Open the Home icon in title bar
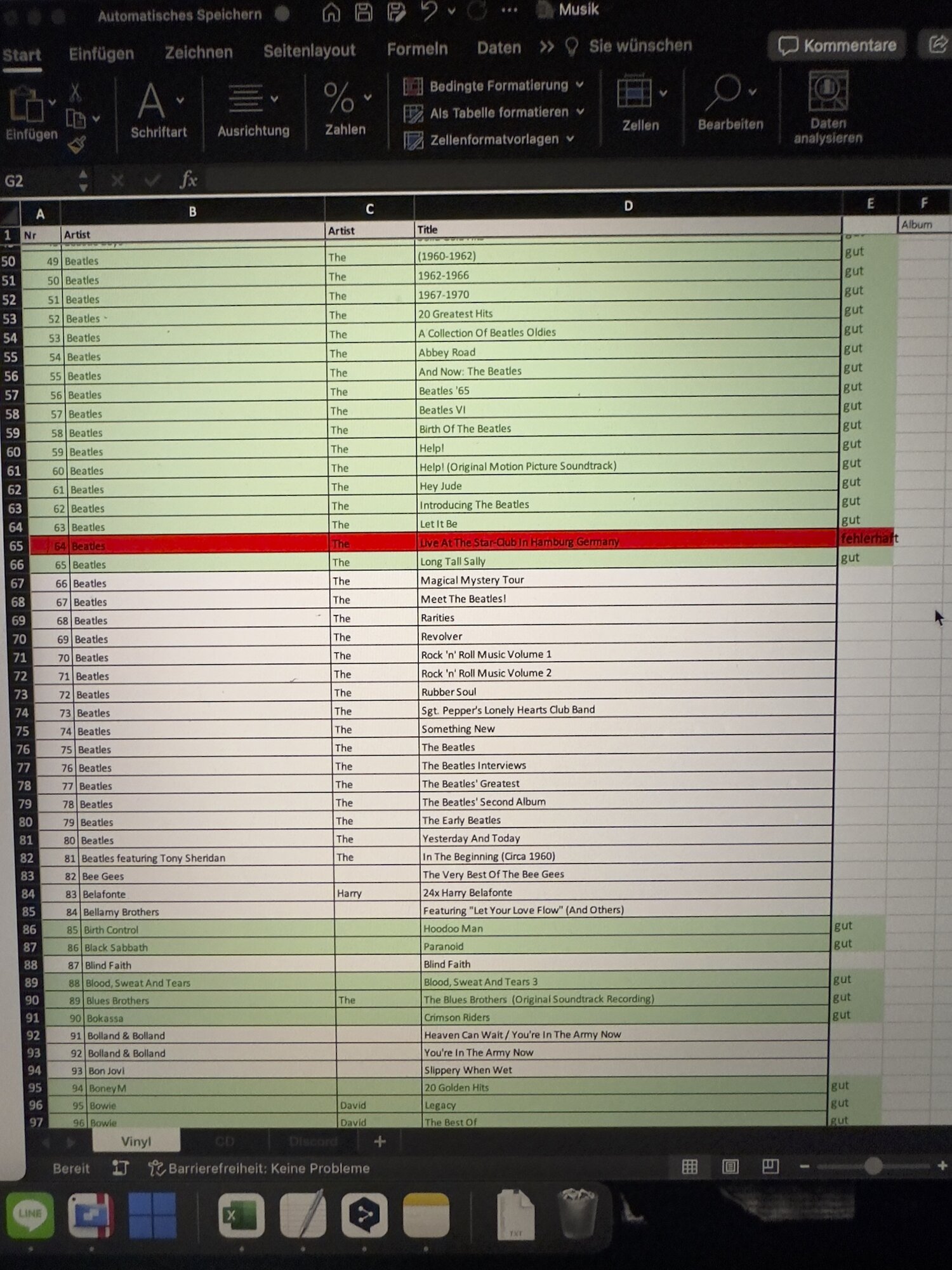 click(331, 12)
